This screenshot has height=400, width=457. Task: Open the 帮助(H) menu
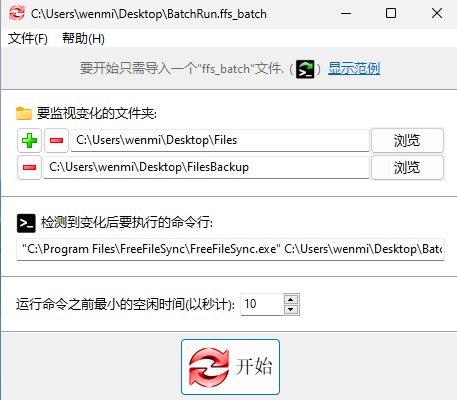point(83,39)
